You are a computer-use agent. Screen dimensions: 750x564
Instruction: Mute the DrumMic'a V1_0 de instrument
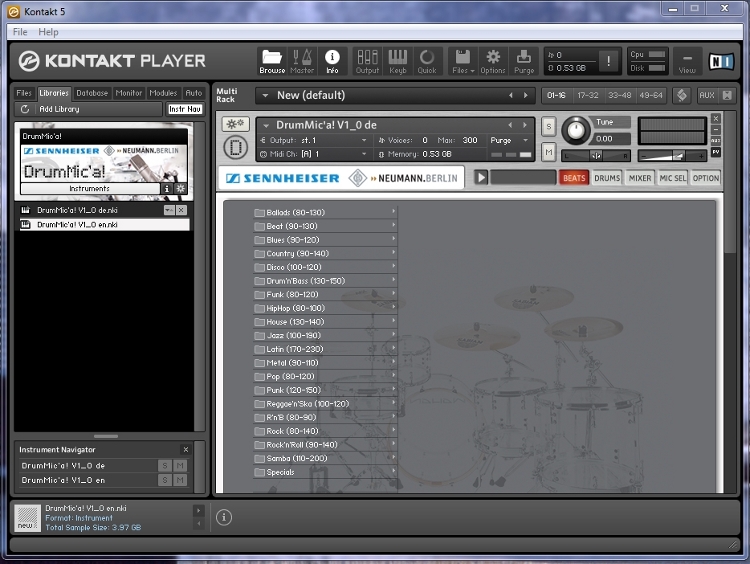click(x=549, y=152)
